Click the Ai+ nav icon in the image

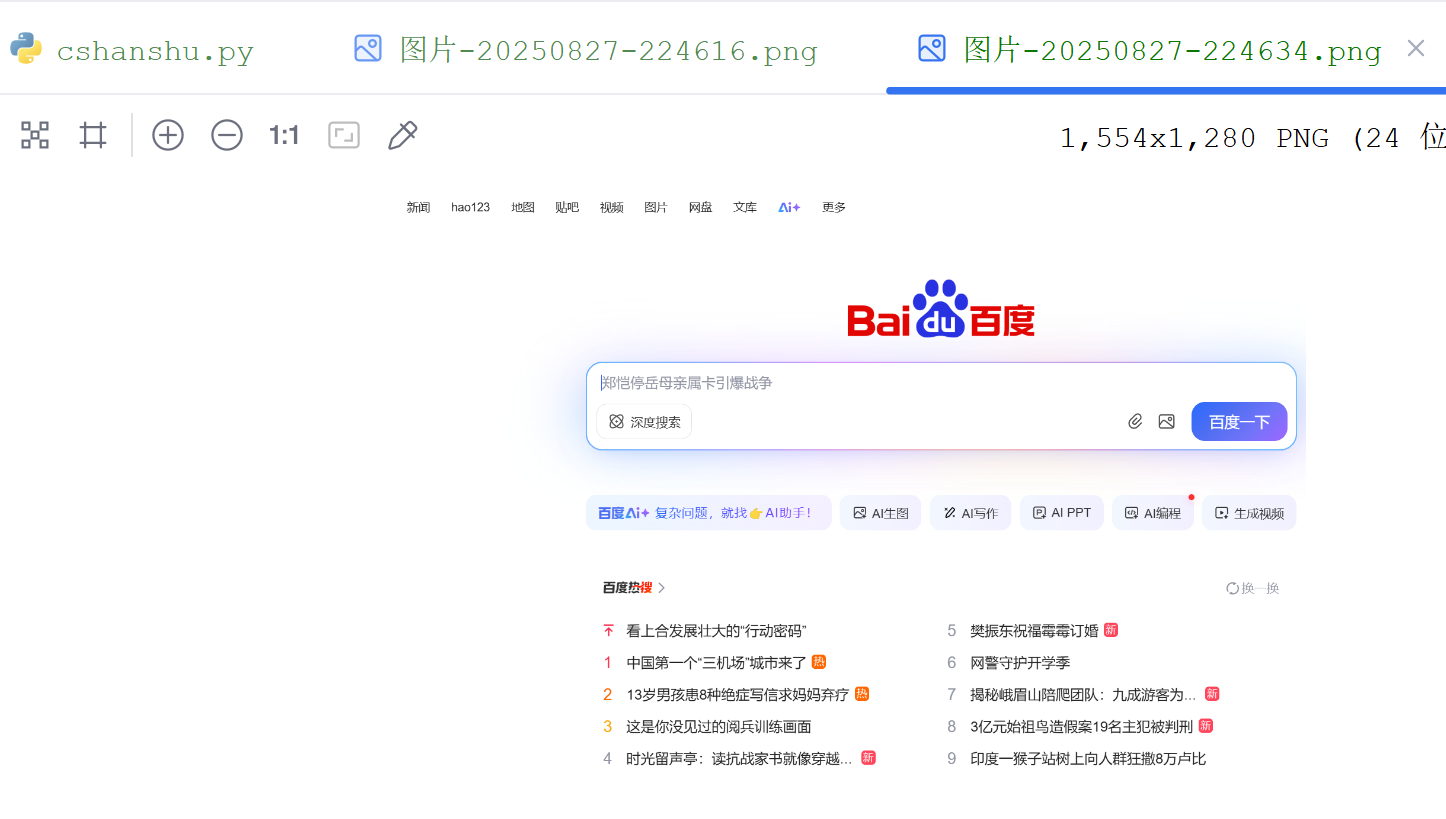tap(789, 207)
